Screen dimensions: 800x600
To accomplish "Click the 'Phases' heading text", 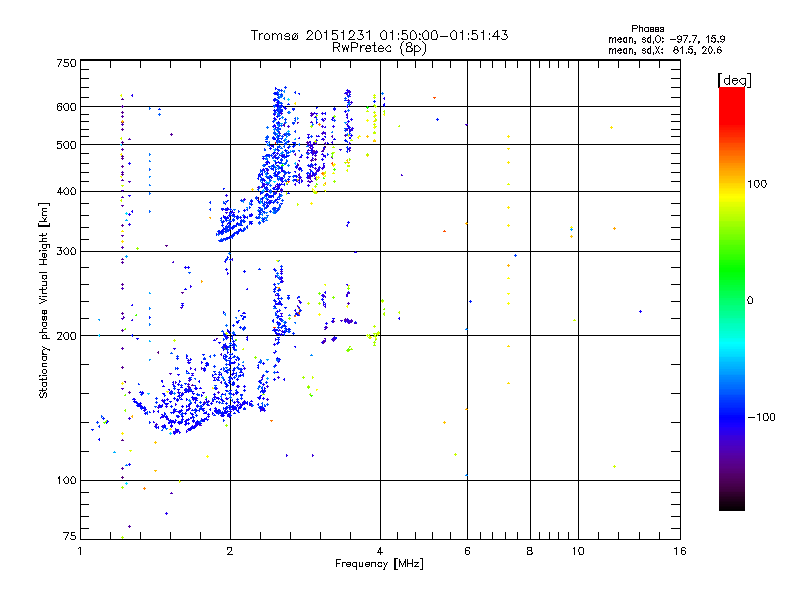I will click(x=647, y=29).
